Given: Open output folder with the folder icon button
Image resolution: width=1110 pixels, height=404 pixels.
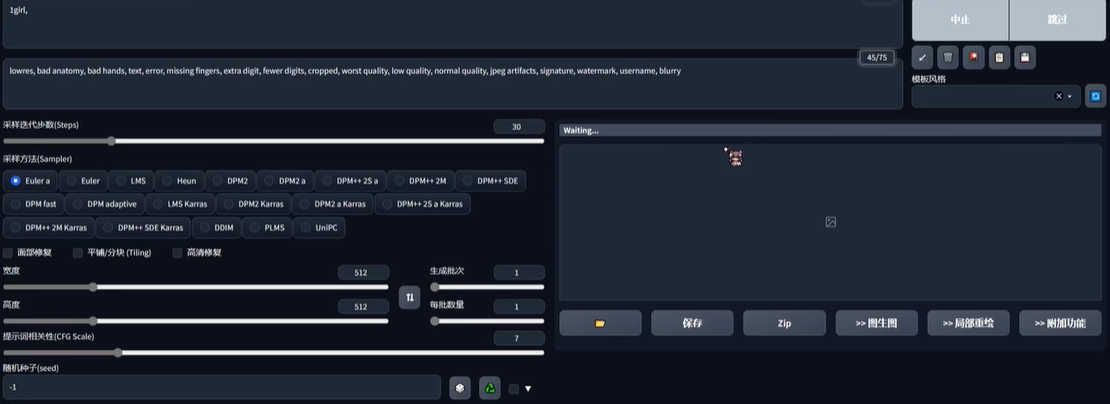Looking at the screenshot, I should tap(600, 323).
